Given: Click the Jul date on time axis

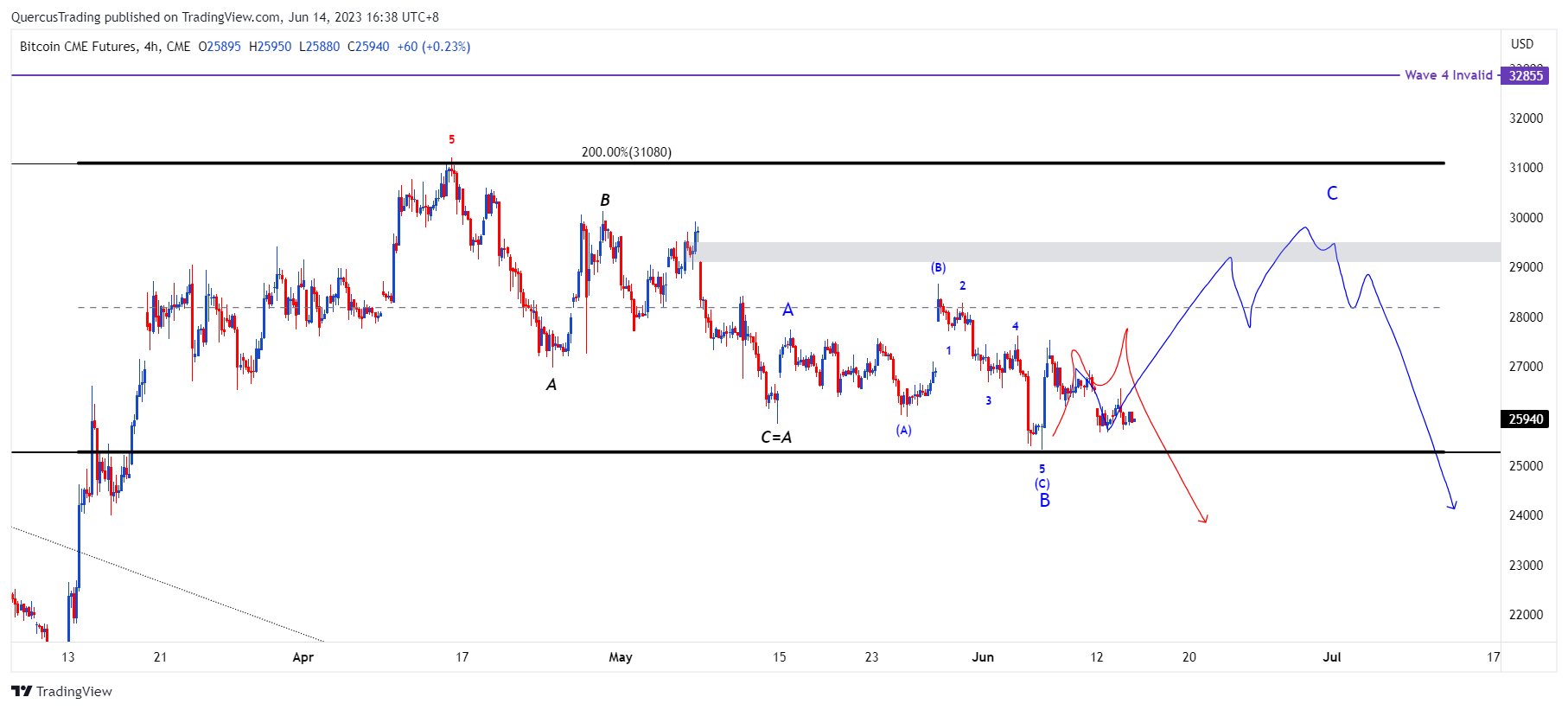Looking at the screenshot, I should [1332, 657].
